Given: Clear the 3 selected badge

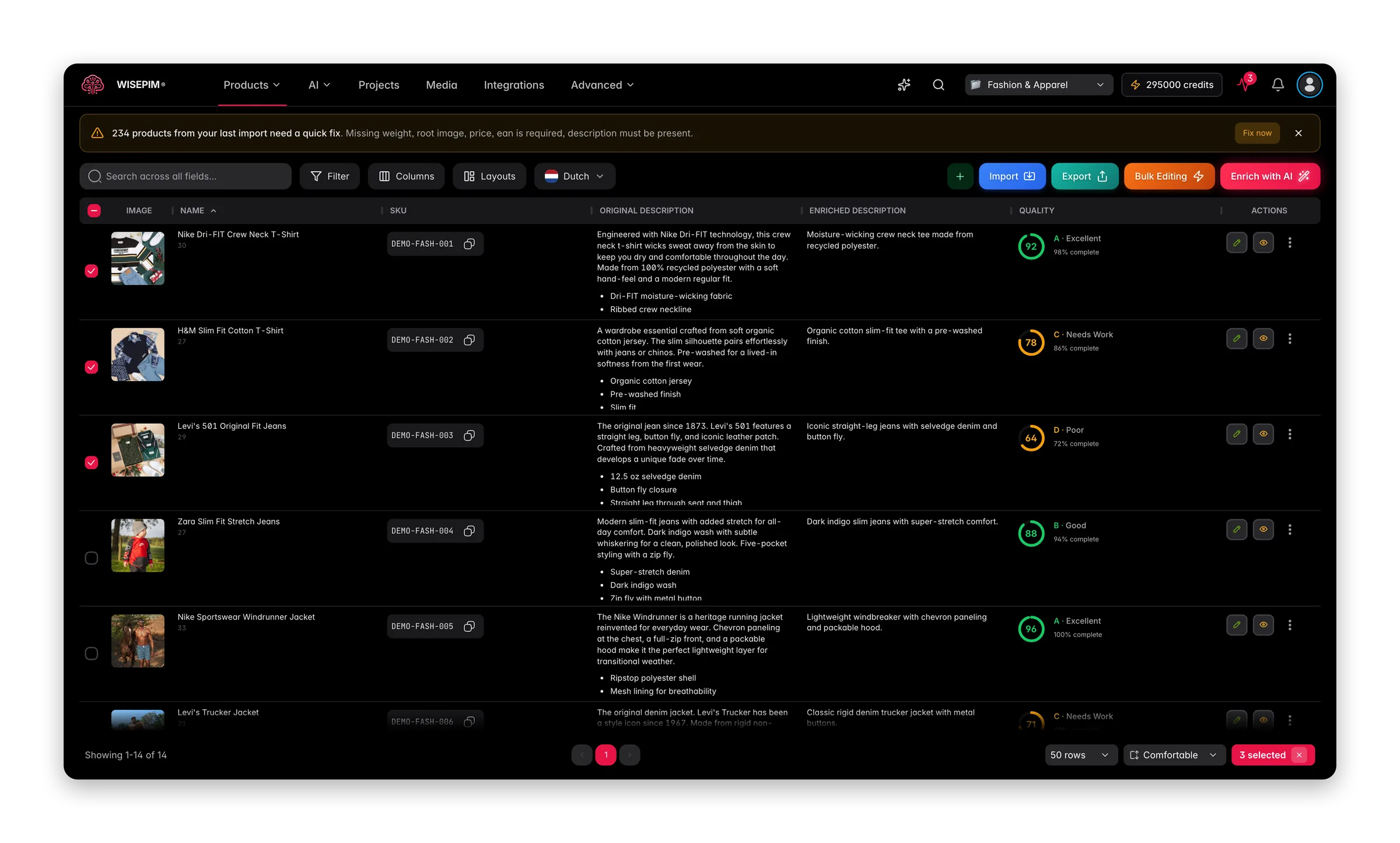Looking at the screenshot, I should [1298, 755].
